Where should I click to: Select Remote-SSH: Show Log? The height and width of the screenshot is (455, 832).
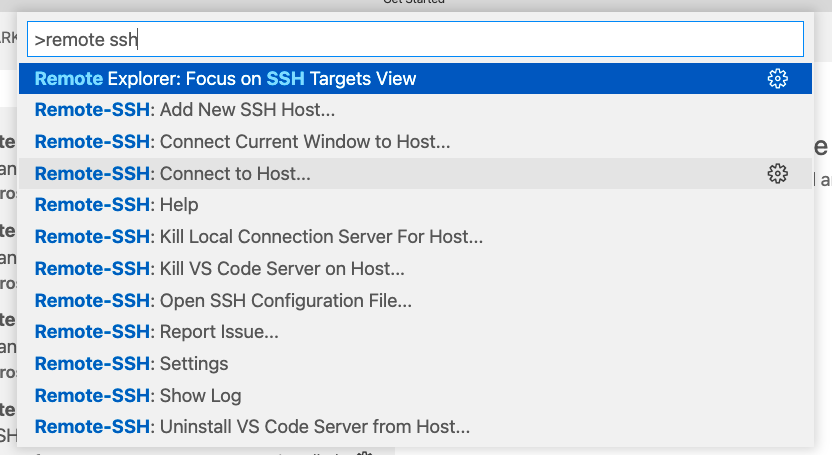click(415, 395)
